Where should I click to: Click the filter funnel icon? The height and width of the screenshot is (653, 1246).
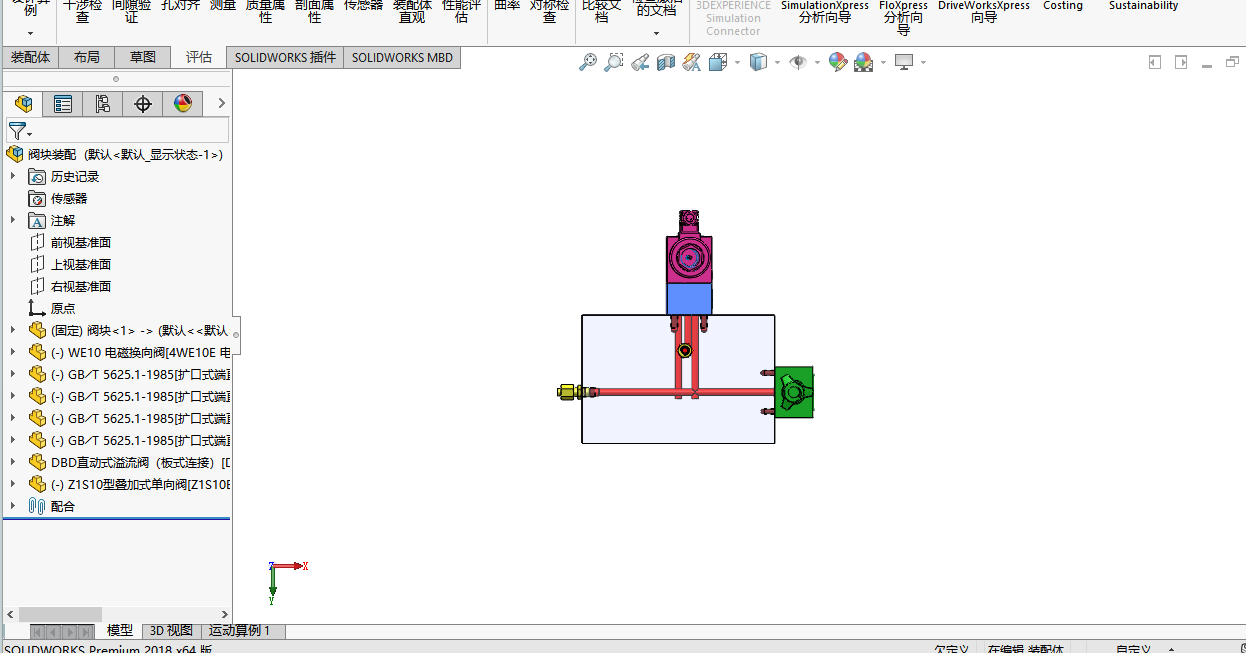coord(16,131)
